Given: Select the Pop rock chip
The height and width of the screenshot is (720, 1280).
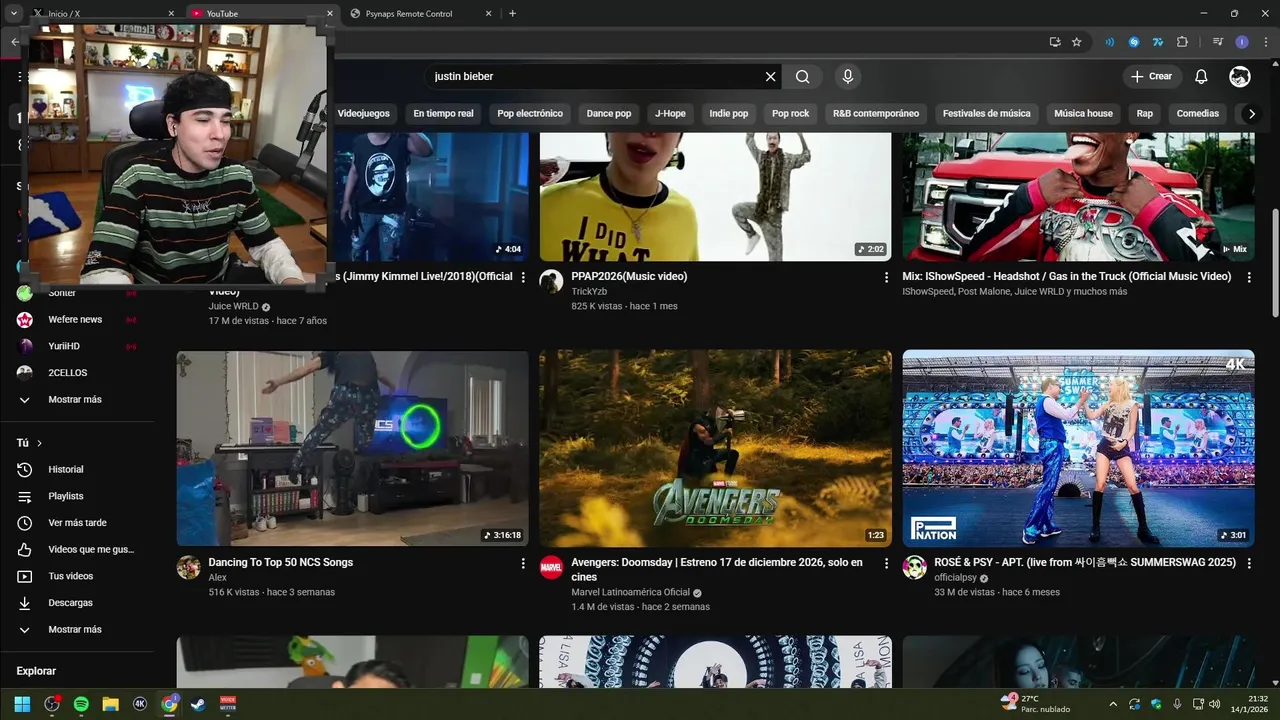Looking at the screenshot, I should tap(791, 114).
